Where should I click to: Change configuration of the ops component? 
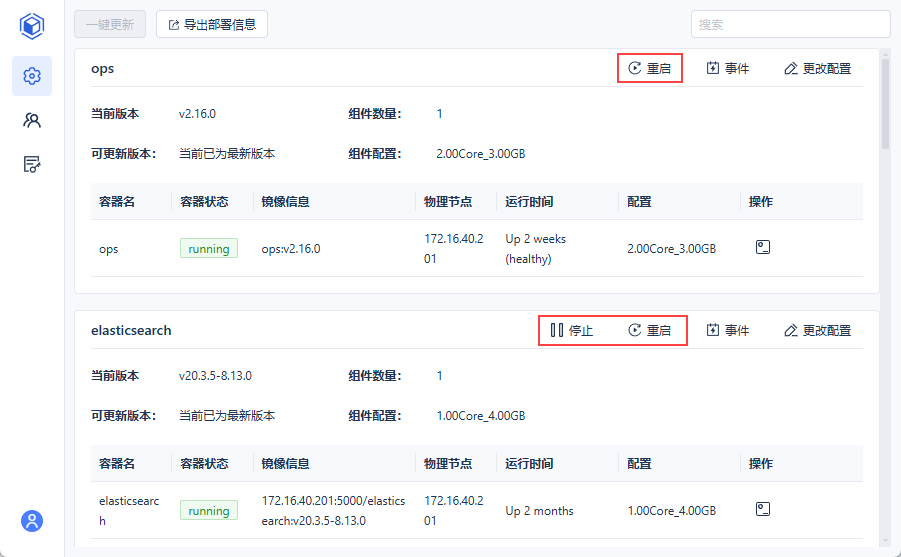(817, 68)
